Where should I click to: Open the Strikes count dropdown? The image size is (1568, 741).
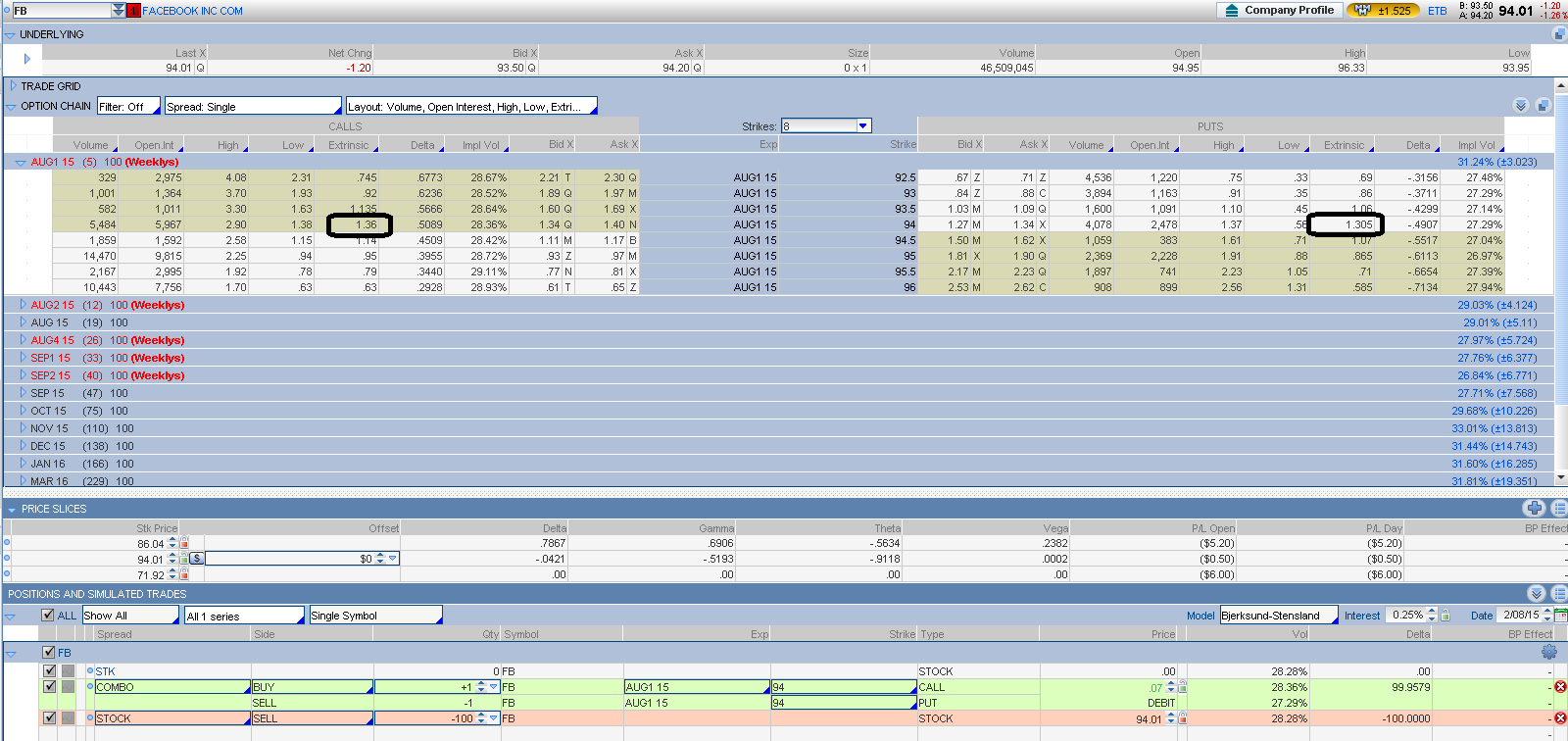(x=862, y=126)
